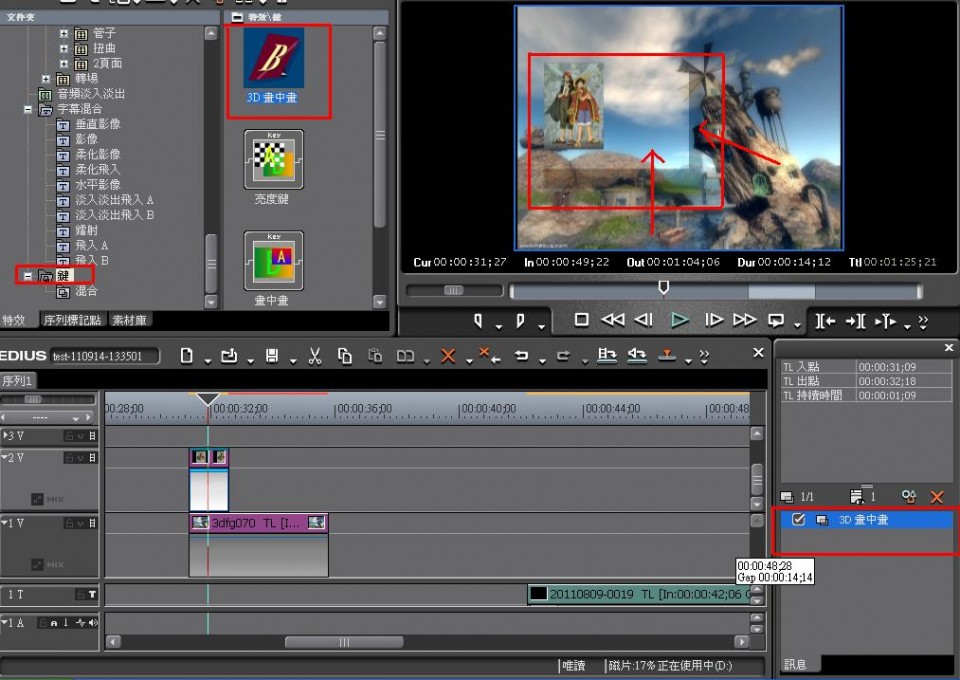Toggle the lock on the 2 V track
The height and width of the screenshot is (680, 960).
[69, 458]
